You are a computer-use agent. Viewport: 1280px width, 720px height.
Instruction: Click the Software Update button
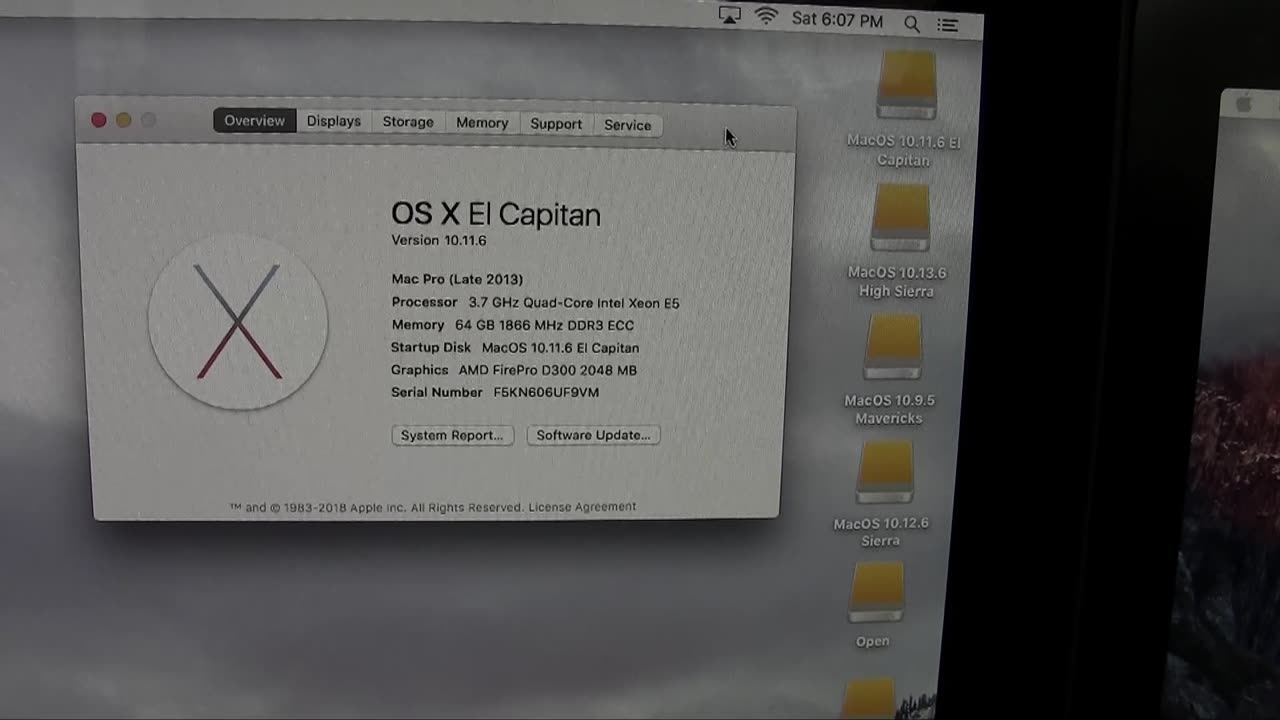[593, 435]
